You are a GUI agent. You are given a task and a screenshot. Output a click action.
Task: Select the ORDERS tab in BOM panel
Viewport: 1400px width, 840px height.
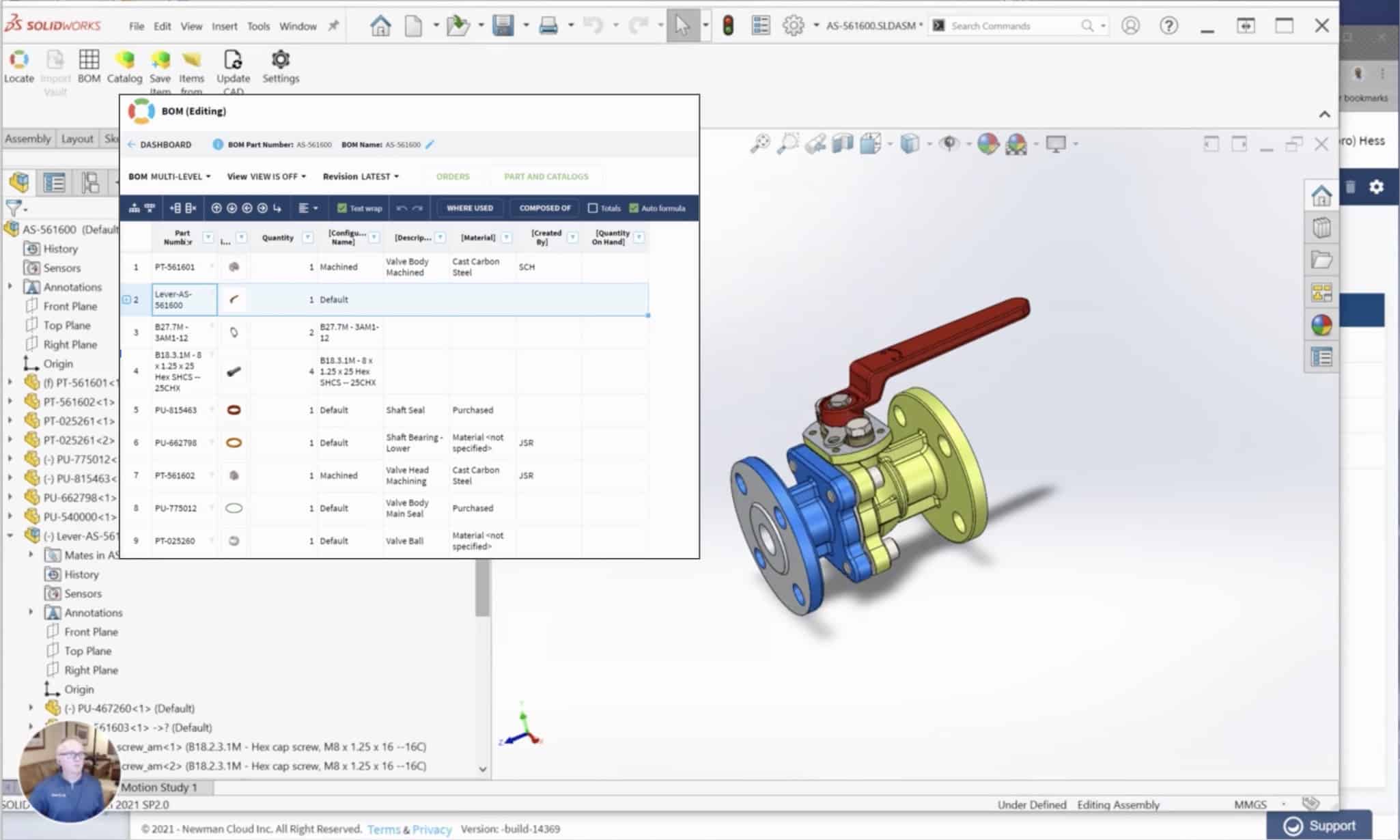click(453, 176)
